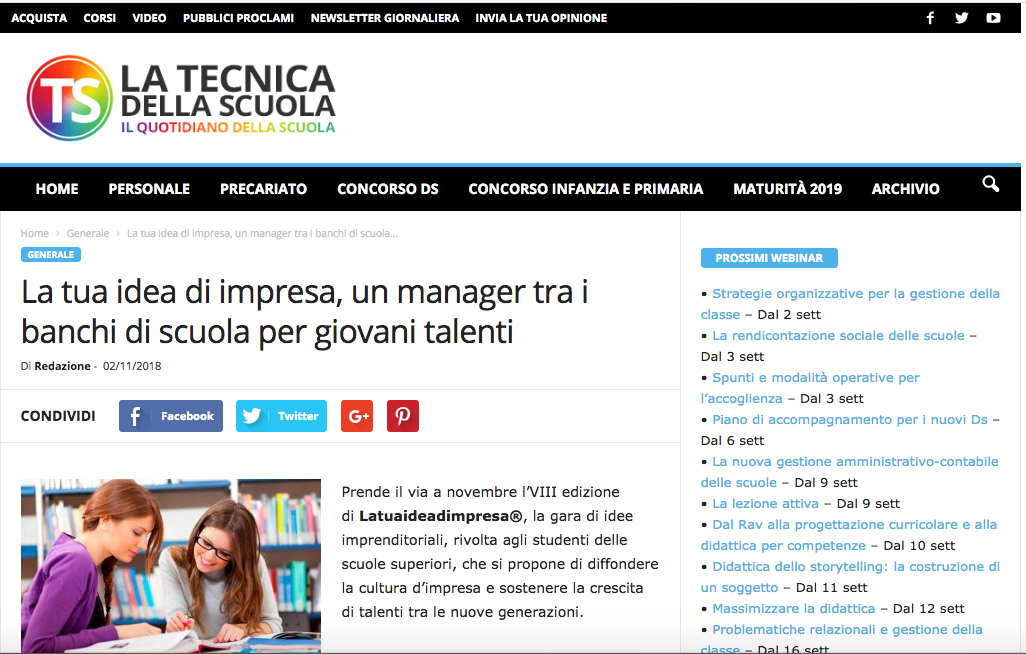Open the Precariato menu item
Image resolution: width=1026 pixels, height=654 pixels.
[x=263, y=189]
